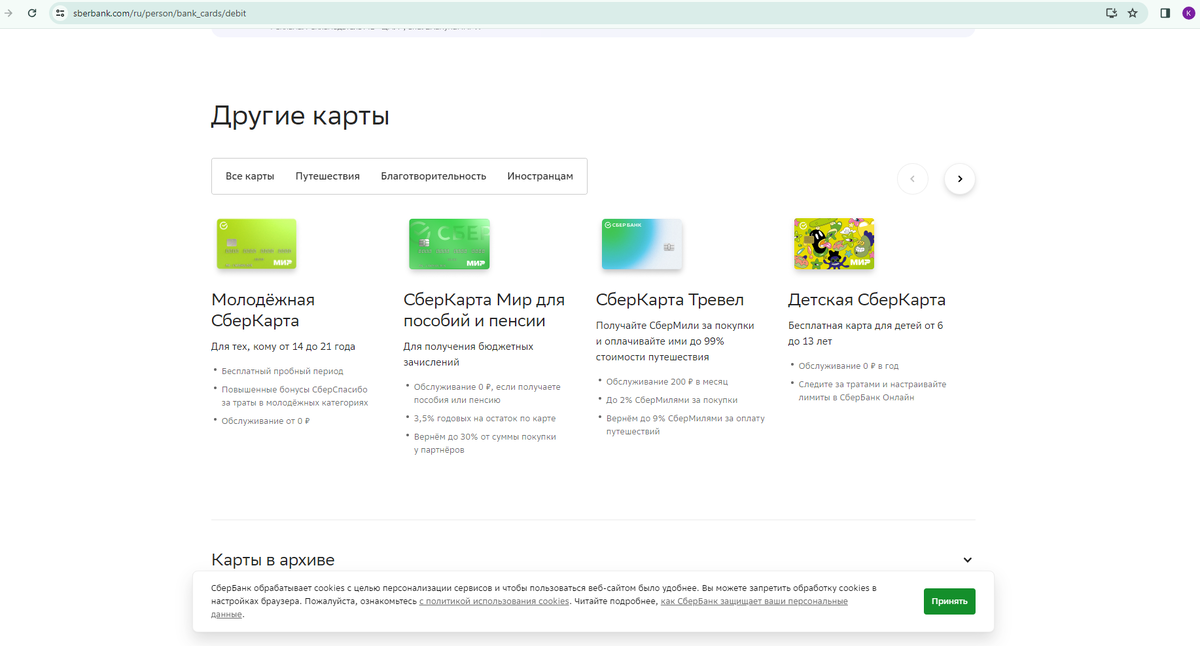Click the Карты в архиве heading
Screen dimensions: 1200x646
[273, 560]
